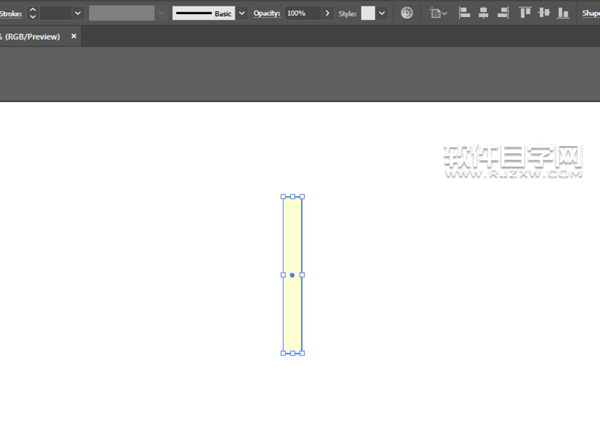600x424 pixels.
Task: Close the (RGB/Preview) document tab
Action: click(74, 36)
